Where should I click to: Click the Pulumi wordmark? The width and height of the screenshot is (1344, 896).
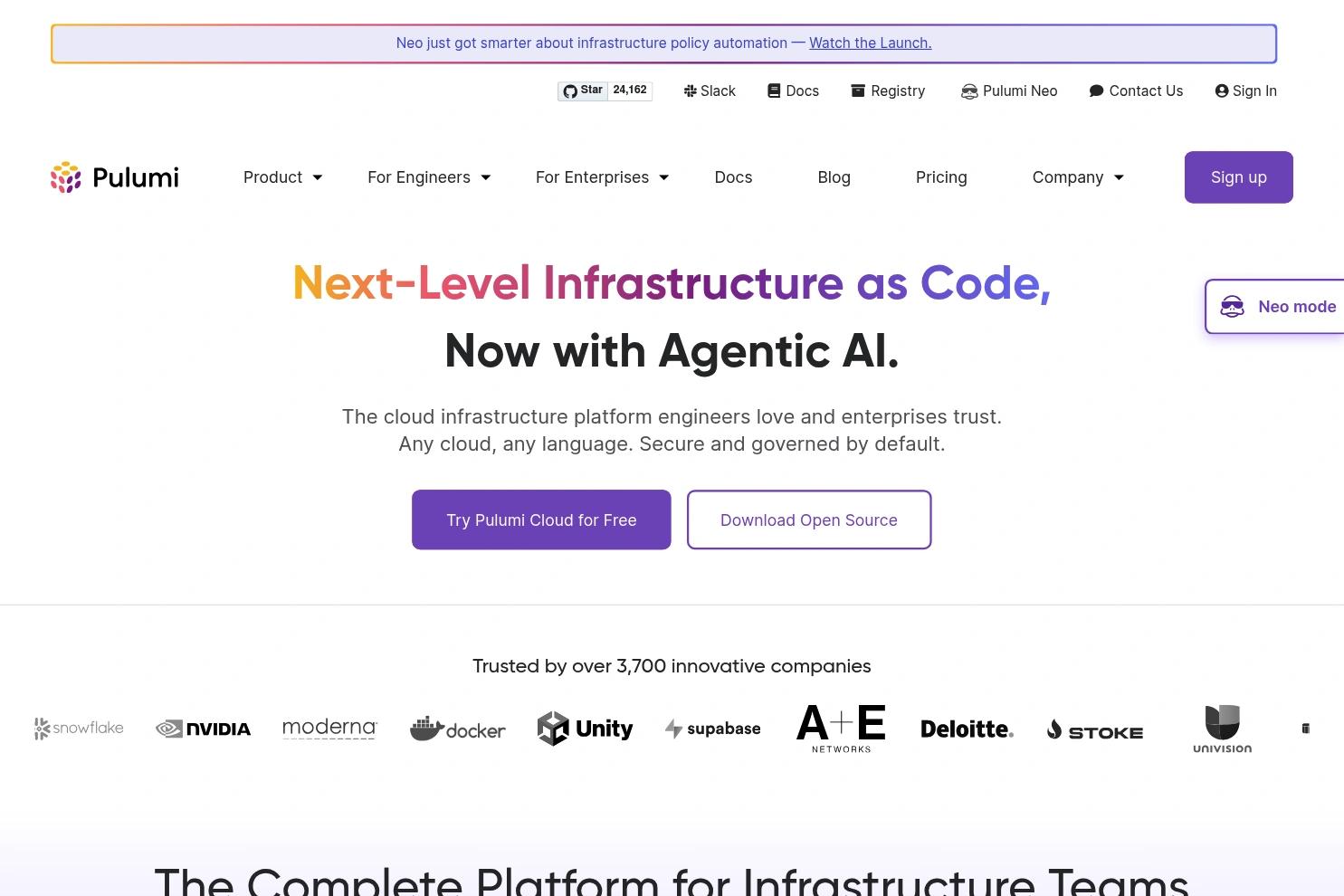pyautogui.click(x=136, y=177)
